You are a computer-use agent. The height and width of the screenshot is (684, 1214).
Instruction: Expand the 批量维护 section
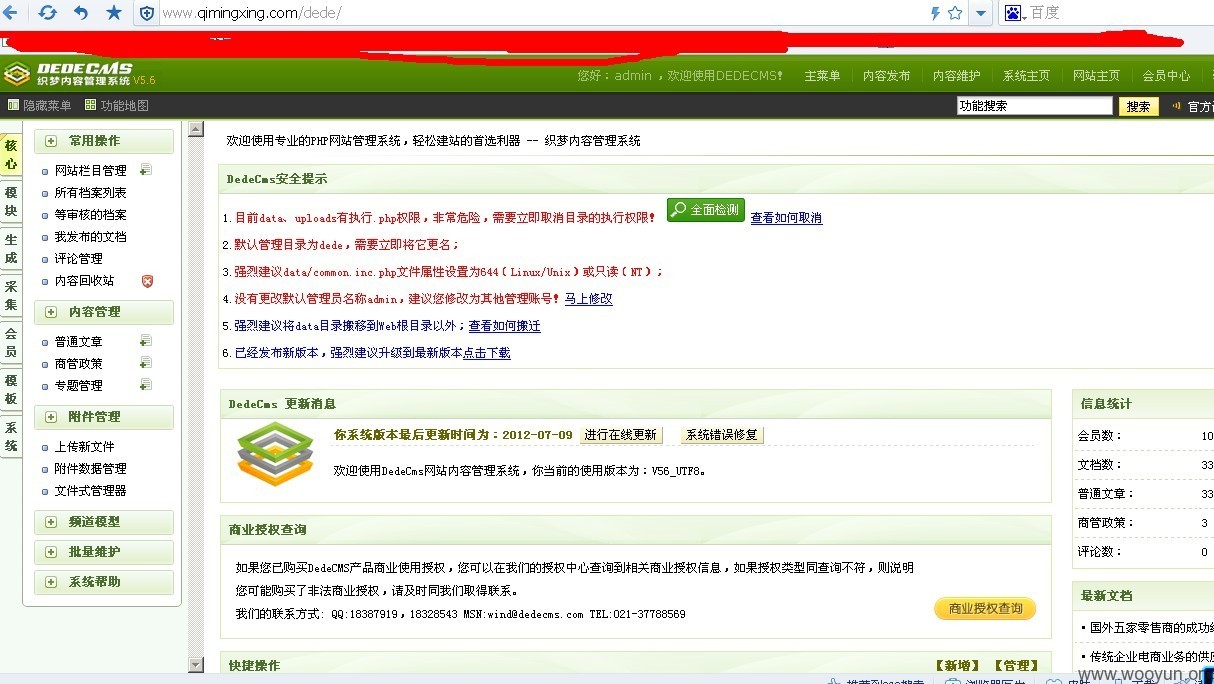[103, 552]
